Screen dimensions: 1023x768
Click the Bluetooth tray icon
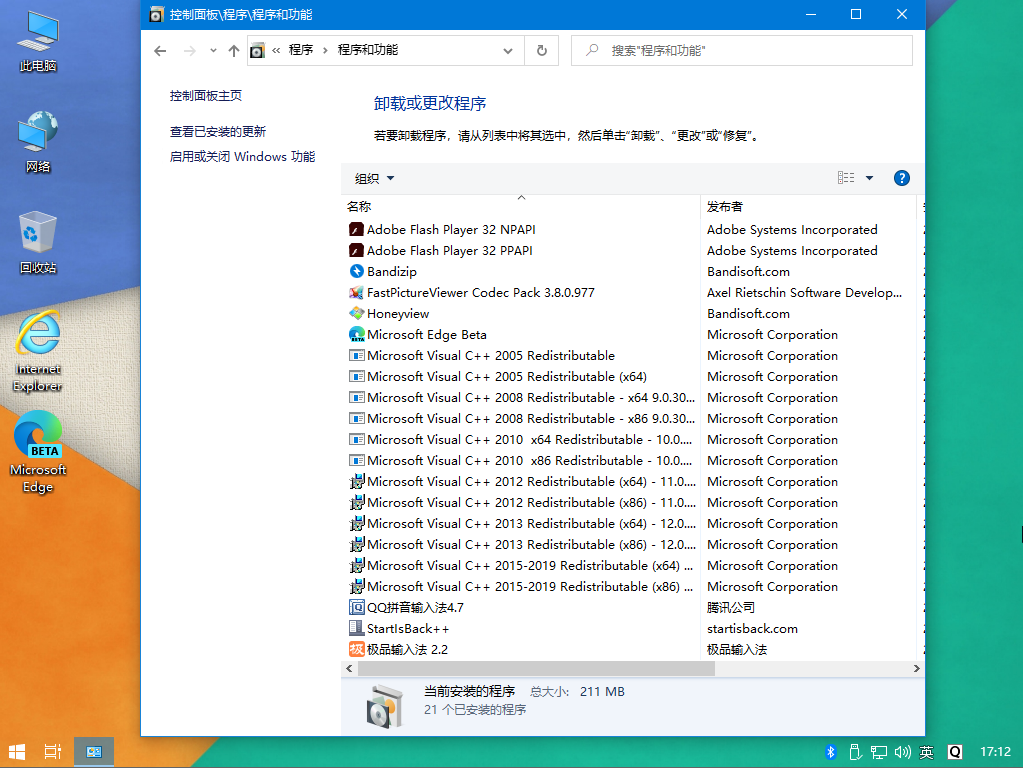831,752
